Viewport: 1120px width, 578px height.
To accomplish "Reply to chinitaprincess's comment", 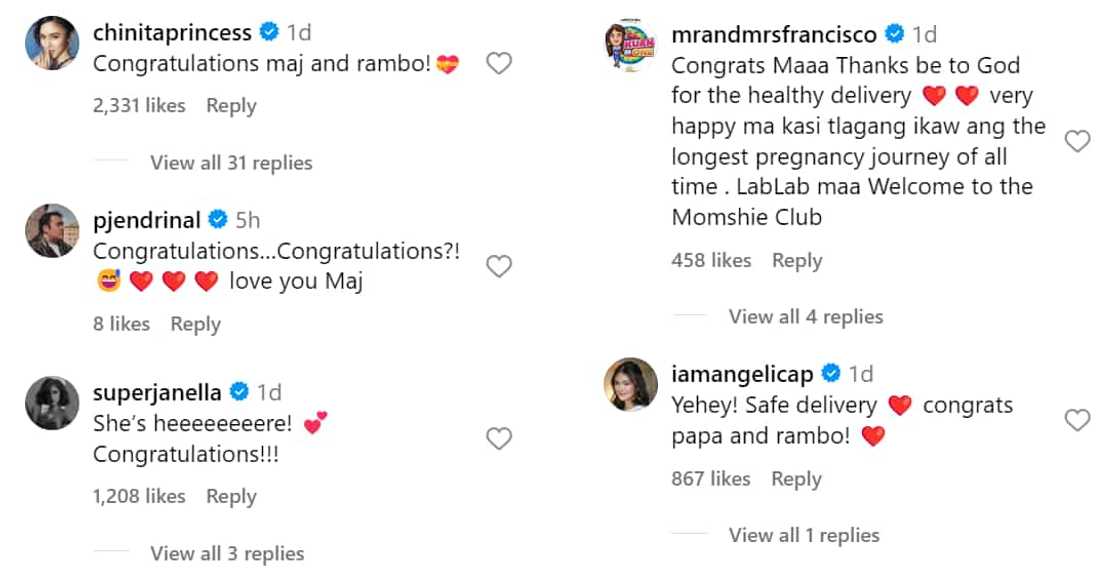I will pos(231,106).
